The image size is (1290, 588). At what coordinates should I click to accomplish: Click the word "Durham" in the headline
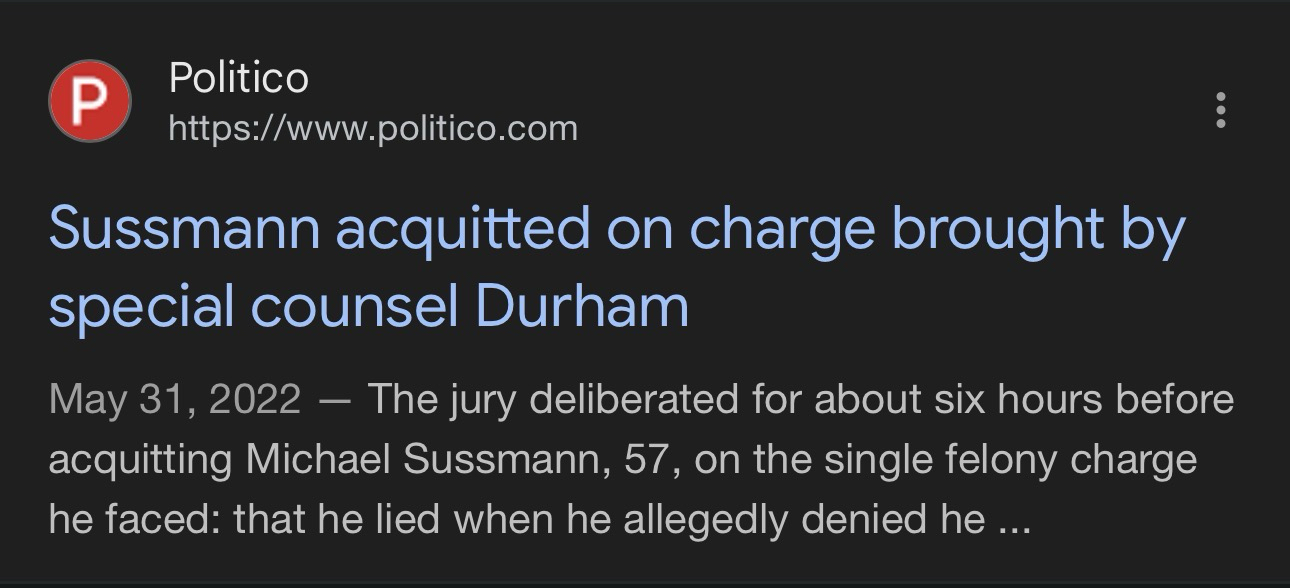[x=582, y=306]
